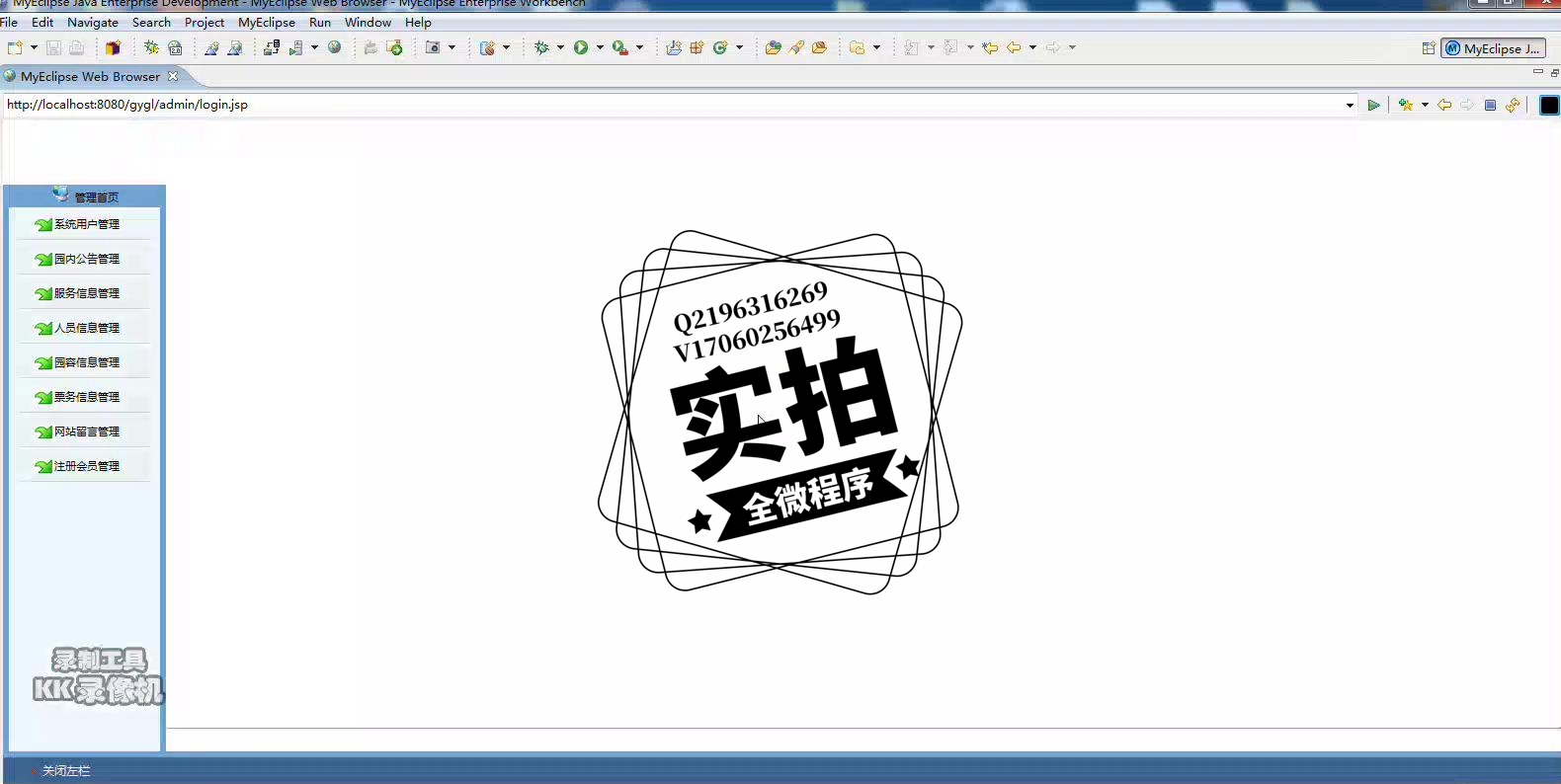This screenshot has height=784, width=1561.
Task: Open 票务信息管理 in the sidebar
Action: [86, 397]
